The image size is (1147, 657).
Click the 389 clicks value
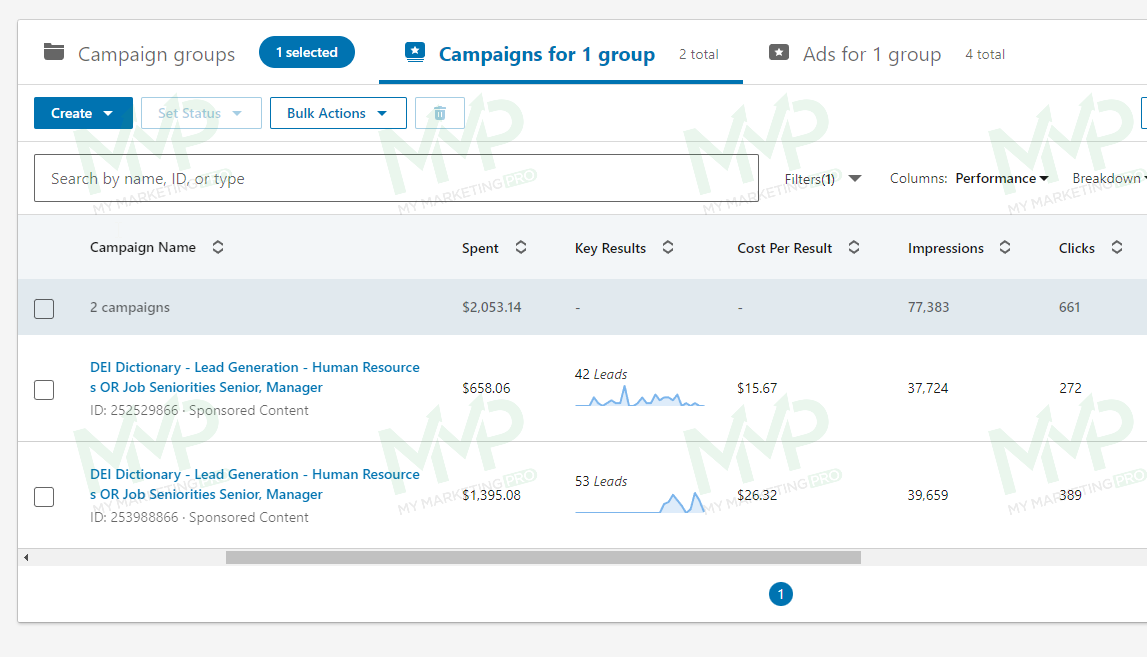pyautogui.click(x=1070, y=495)
